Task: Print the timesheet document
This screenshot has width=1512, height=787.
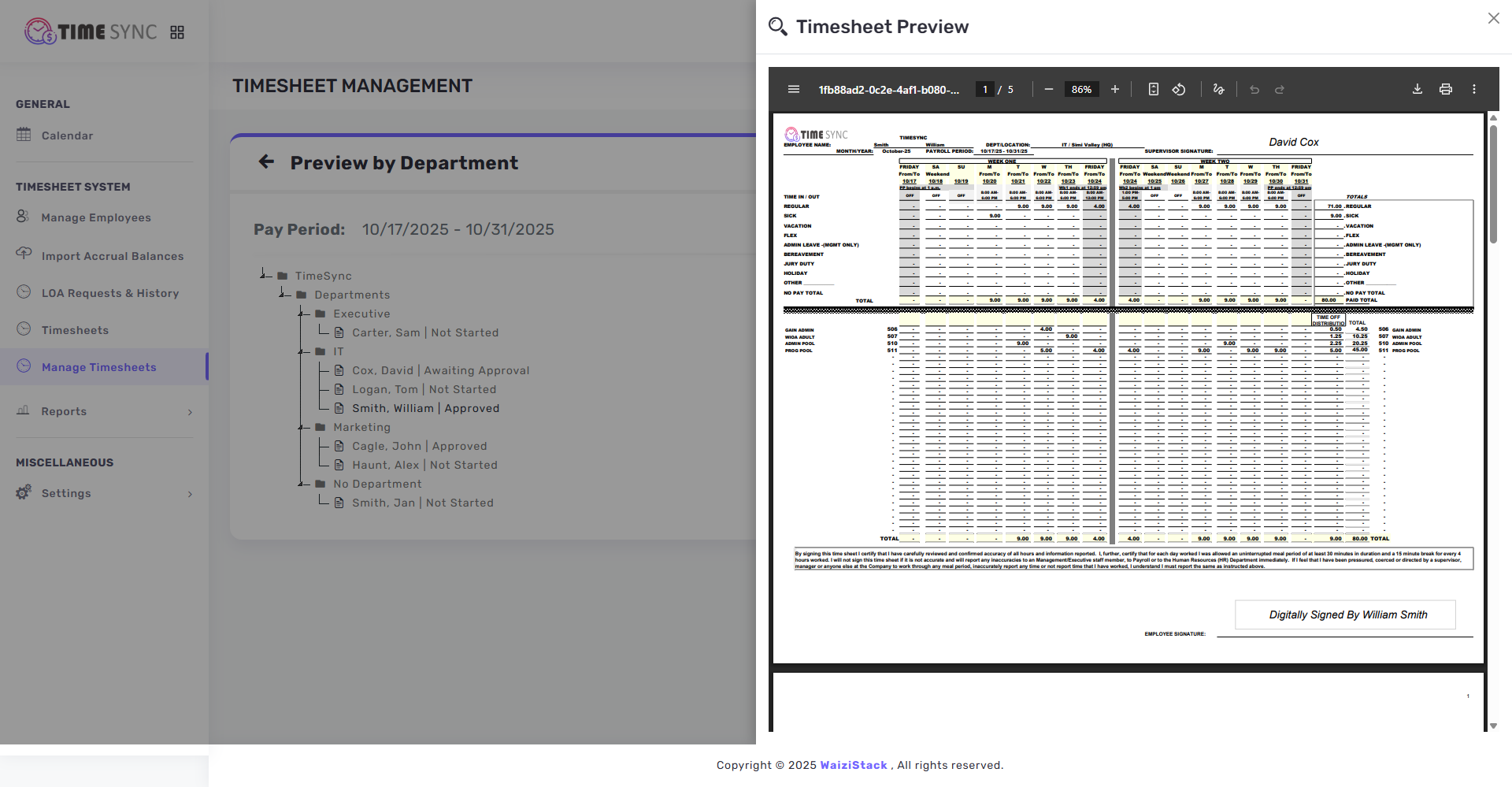Action: 1446,89
